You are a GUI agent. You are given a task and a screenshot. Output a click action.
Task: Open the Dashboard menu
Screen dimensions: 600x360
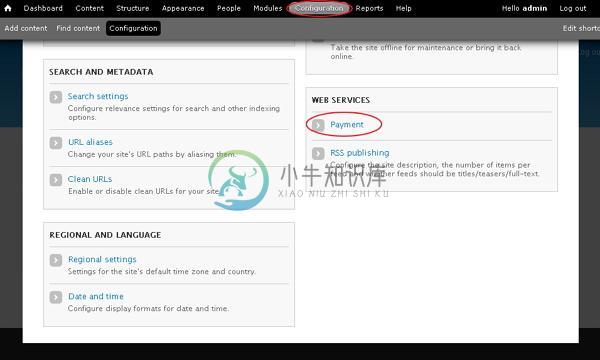point(43,8)
